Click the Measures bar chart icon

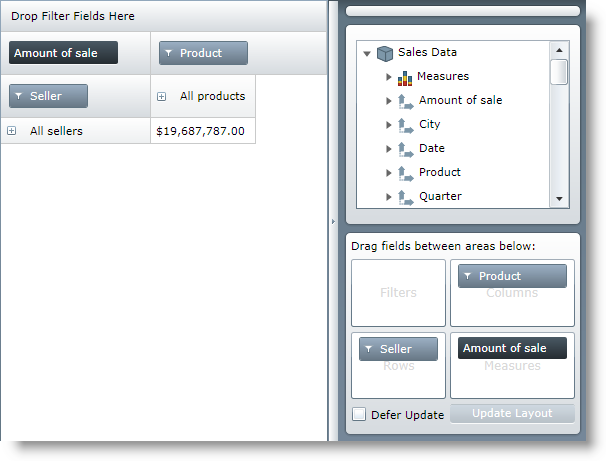405,77
